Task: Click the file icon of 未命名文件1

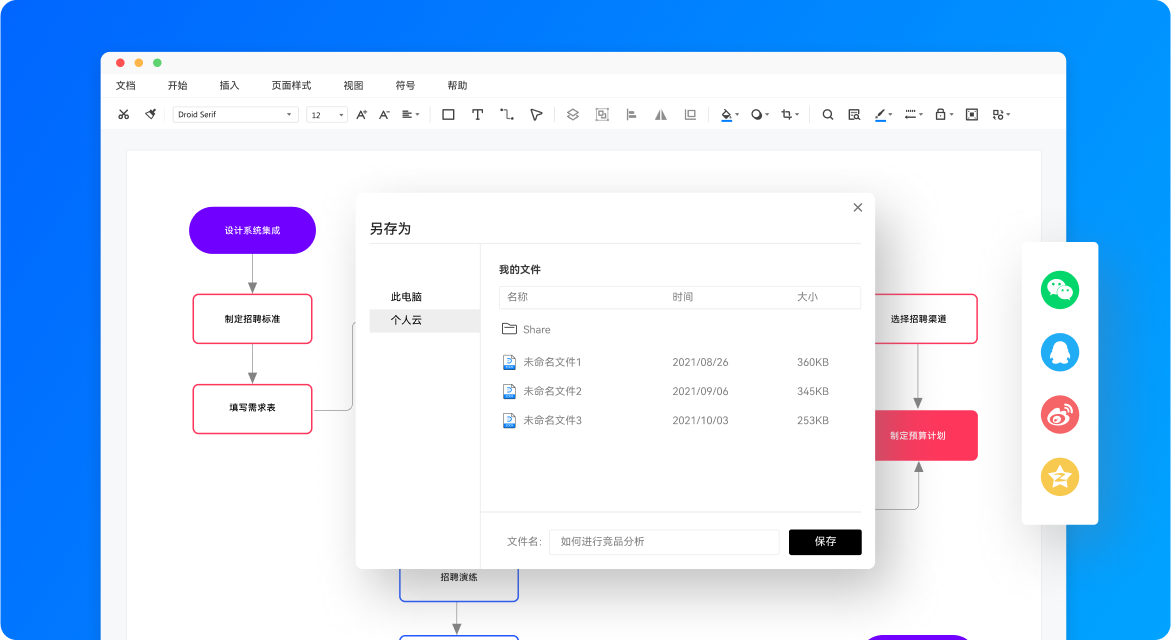Action: [x=509, y=362]
